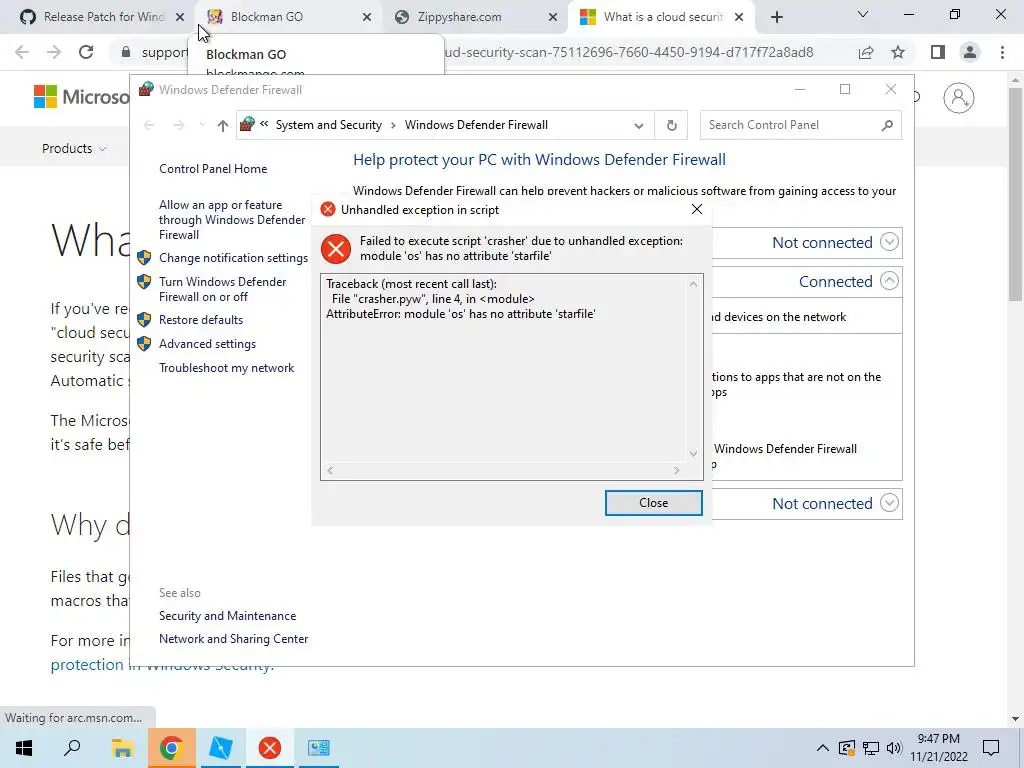Image resolution: width=1024 pixels, height=768 pixels.
Task: Reload the page in Chrome
Action: pyautogui.click(x=86, y=52)
